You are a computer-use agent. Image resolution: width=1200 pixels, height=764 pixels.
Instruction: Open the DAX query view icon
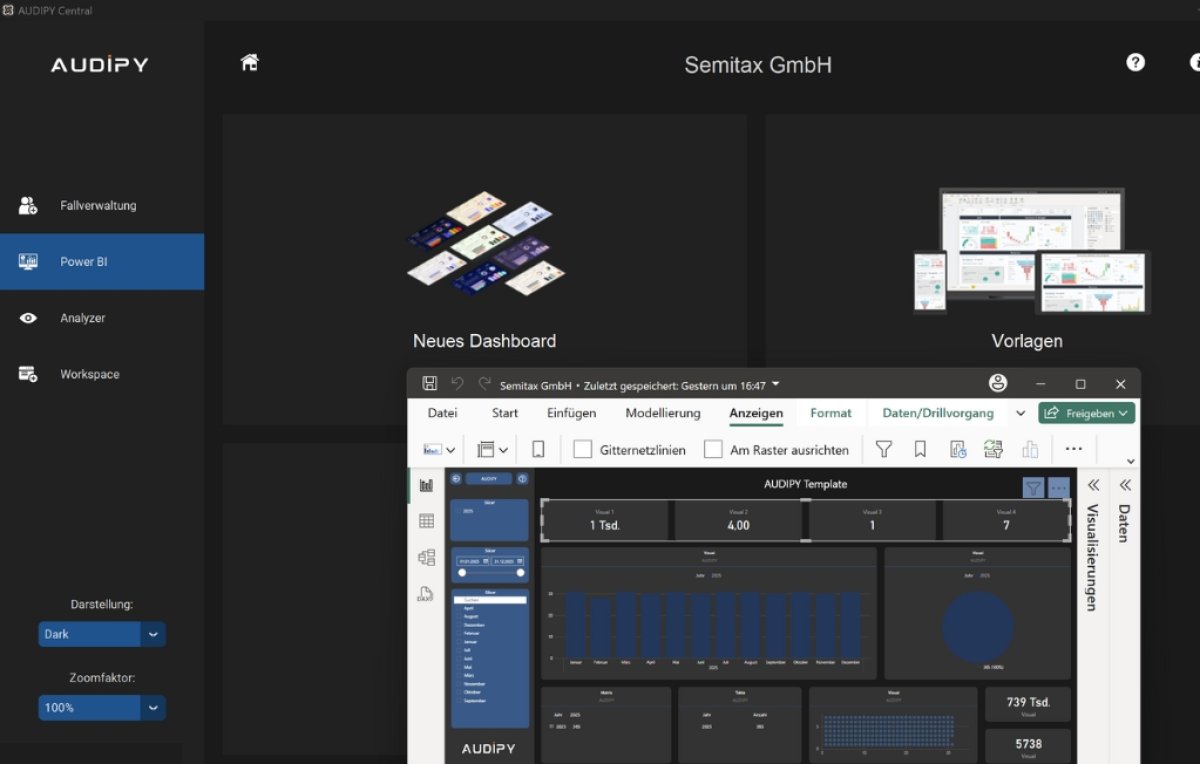pos(425,594)
